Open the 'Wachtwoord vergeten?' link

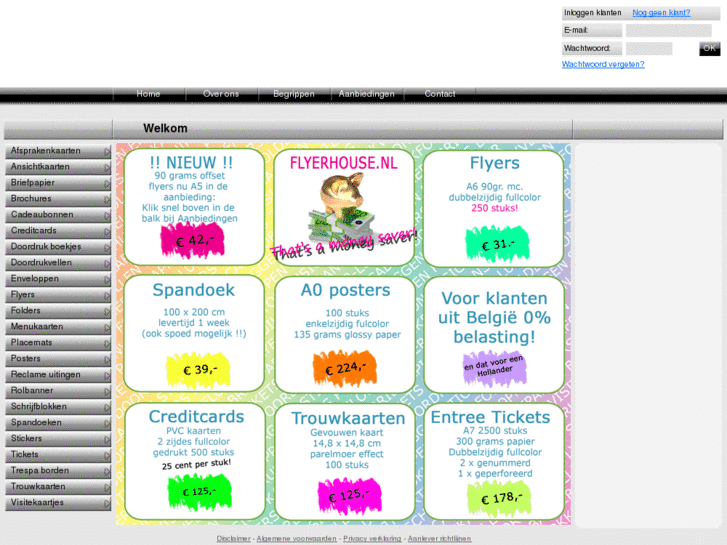pyautogui.click(x=603, y=64)
